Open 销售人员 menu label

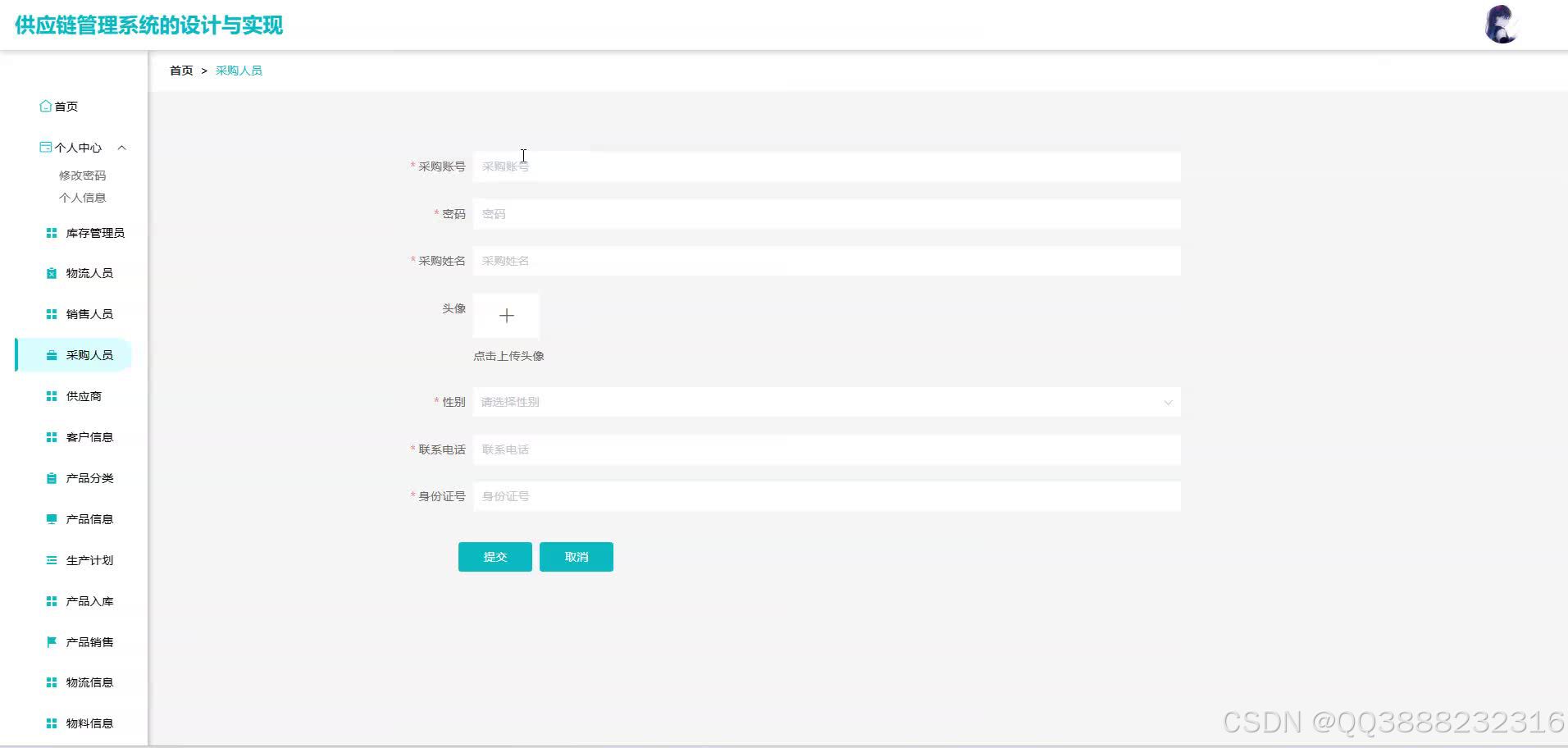pyautogui.click(x=89, y=314)
